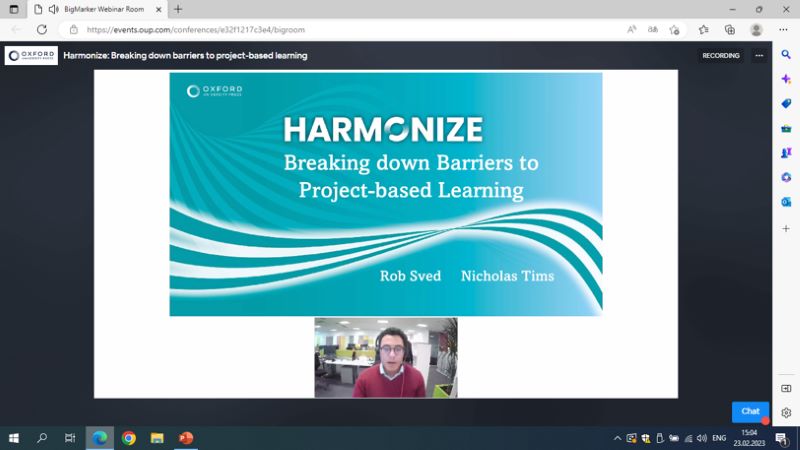
Task: Add this page to favorites
Action: tap(674, 30)
